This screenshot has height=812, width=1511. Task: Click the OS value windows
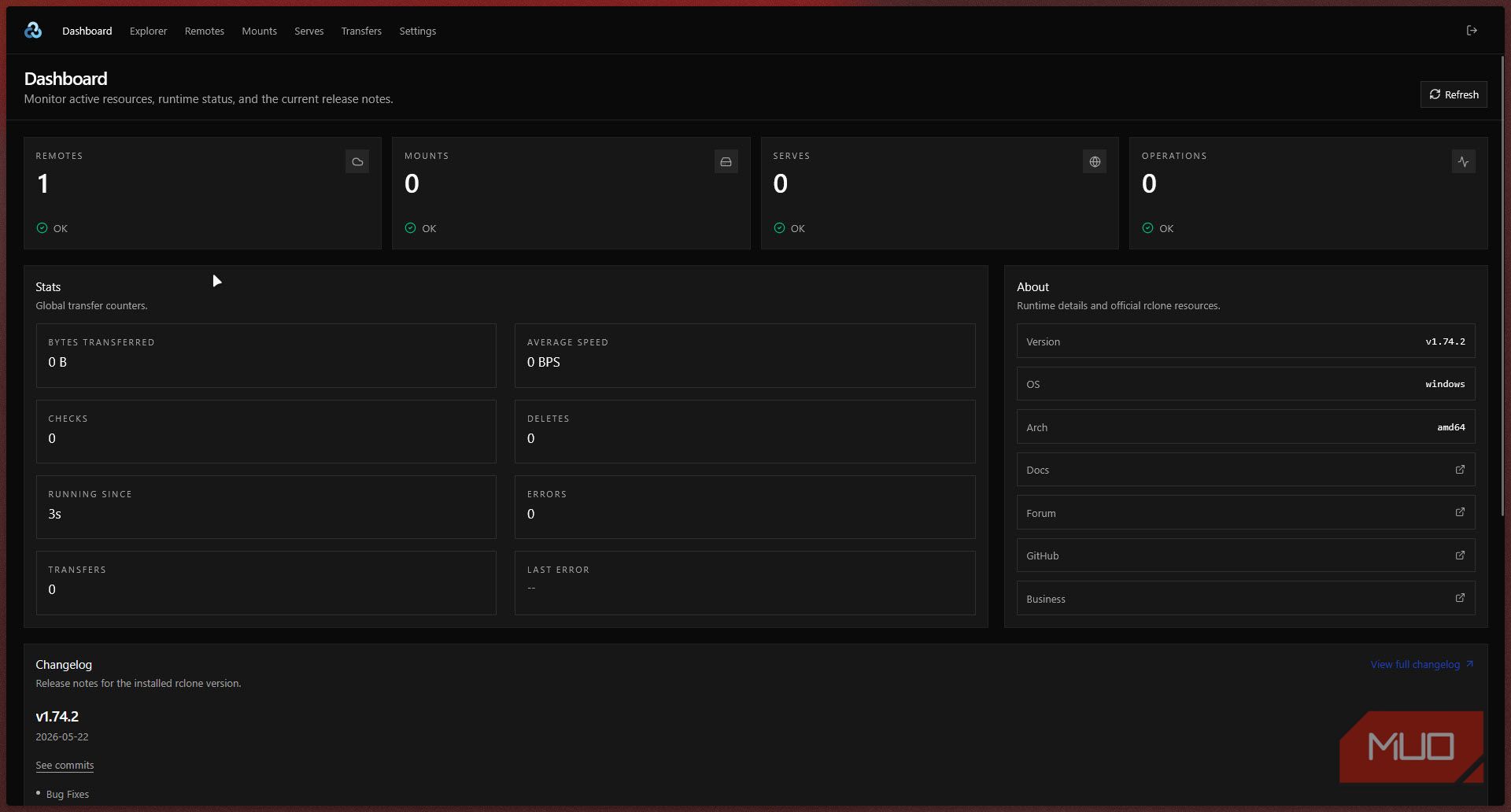click(x=1445, y=384)
